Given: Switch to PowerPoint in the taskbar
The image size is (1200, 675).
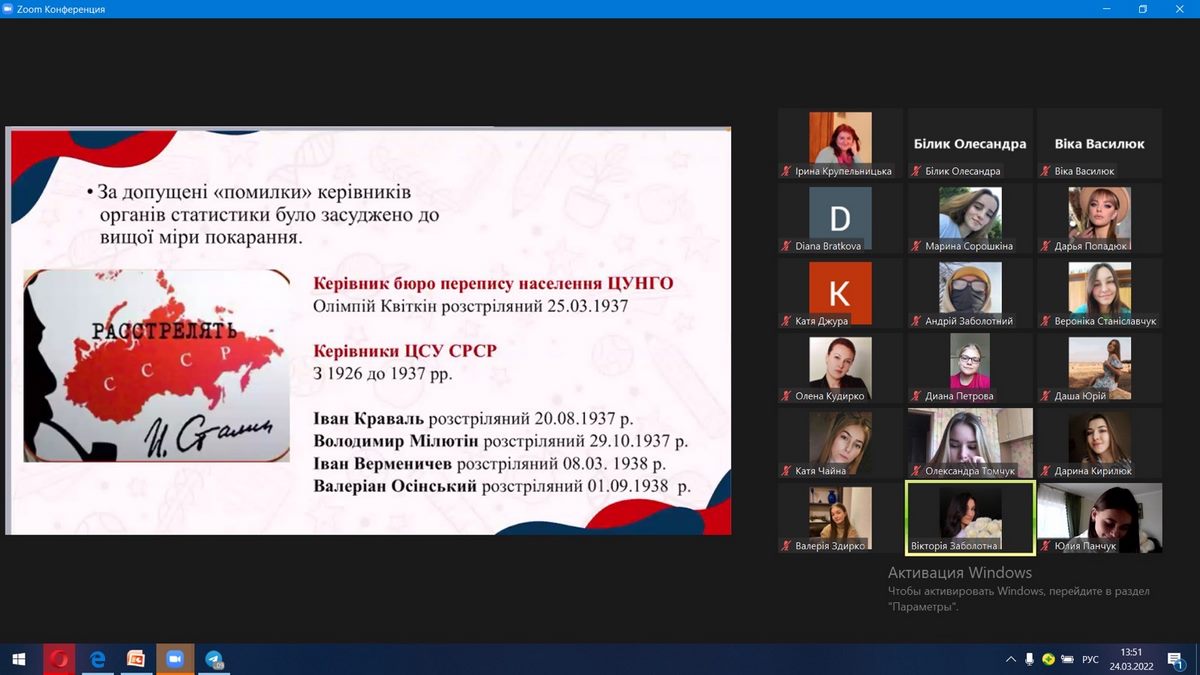Looking at the screenshot, I should 136,659.
